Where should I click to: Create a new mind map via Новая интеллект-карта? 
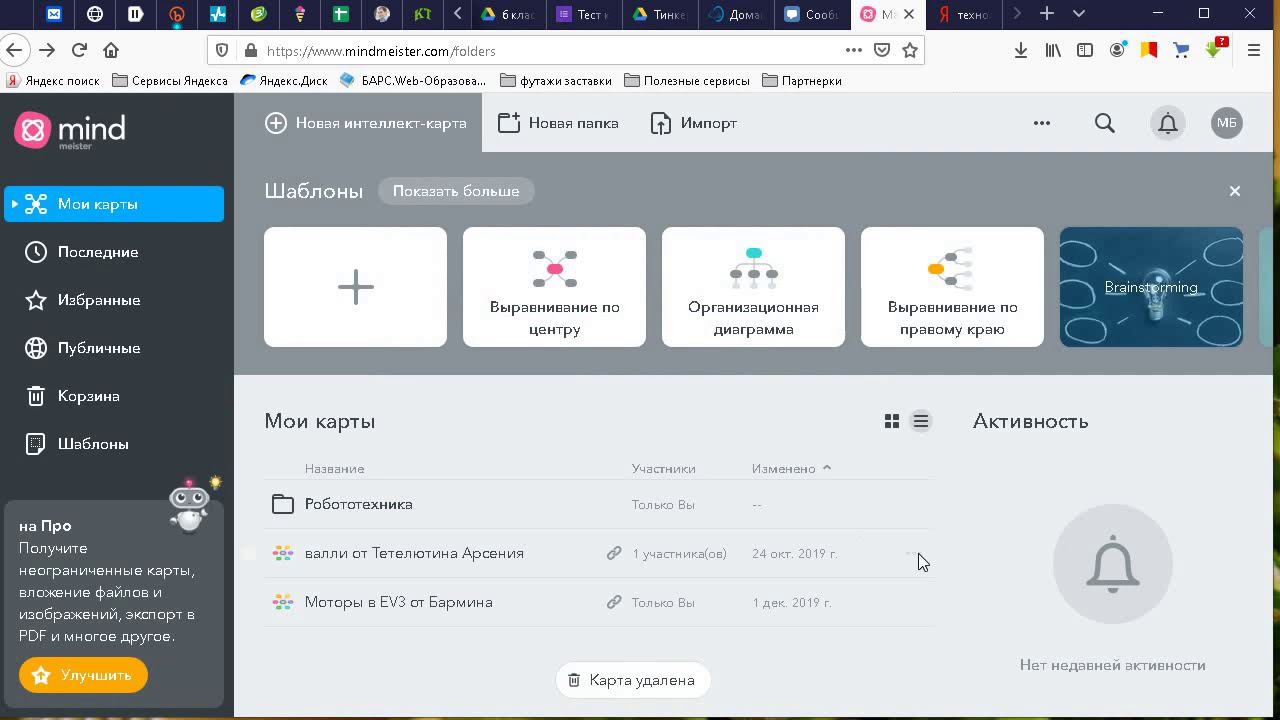[x=366, y=123]
